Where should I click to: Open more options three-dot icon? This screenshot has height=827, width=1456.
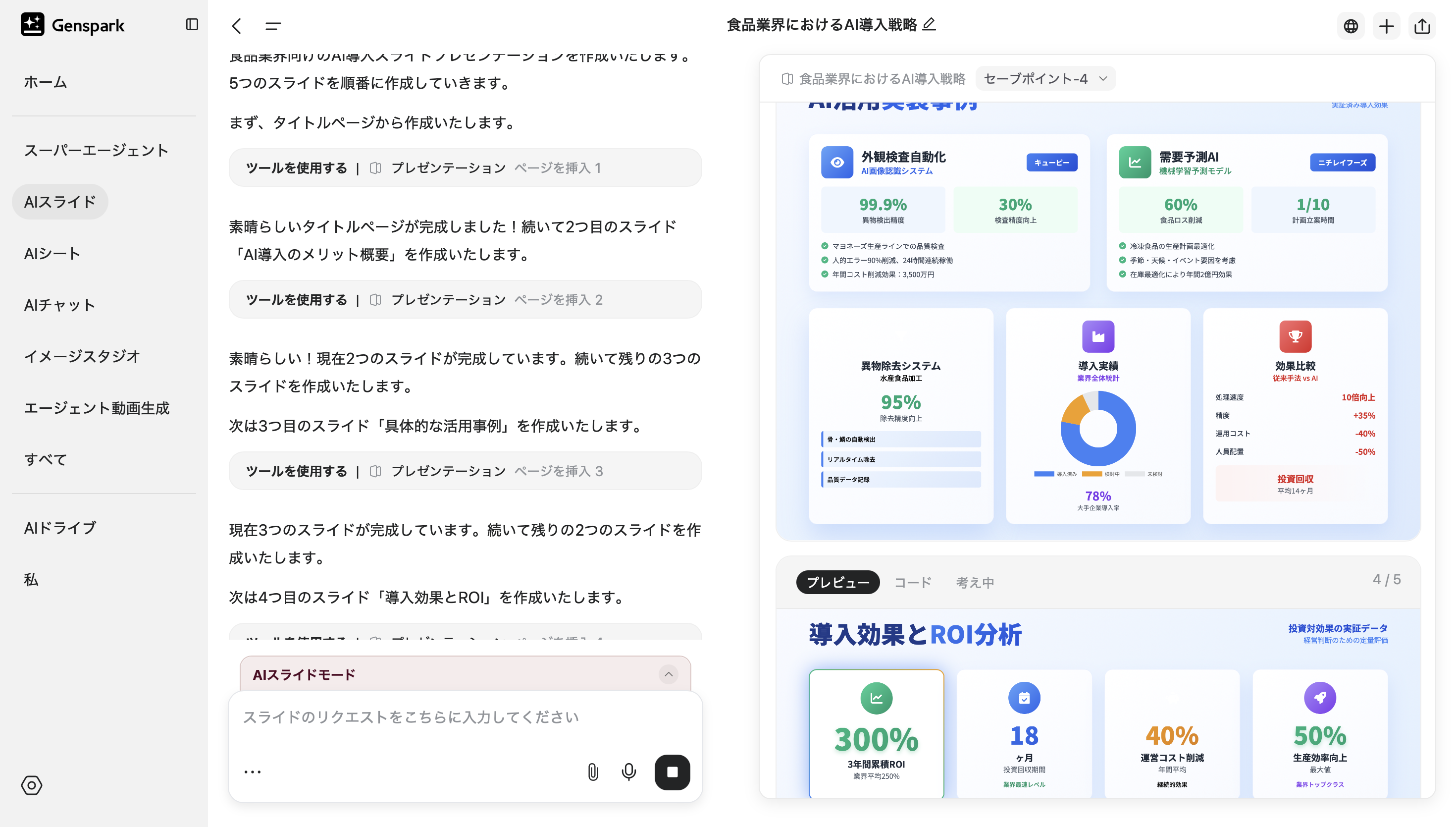(x=253, y=772)
